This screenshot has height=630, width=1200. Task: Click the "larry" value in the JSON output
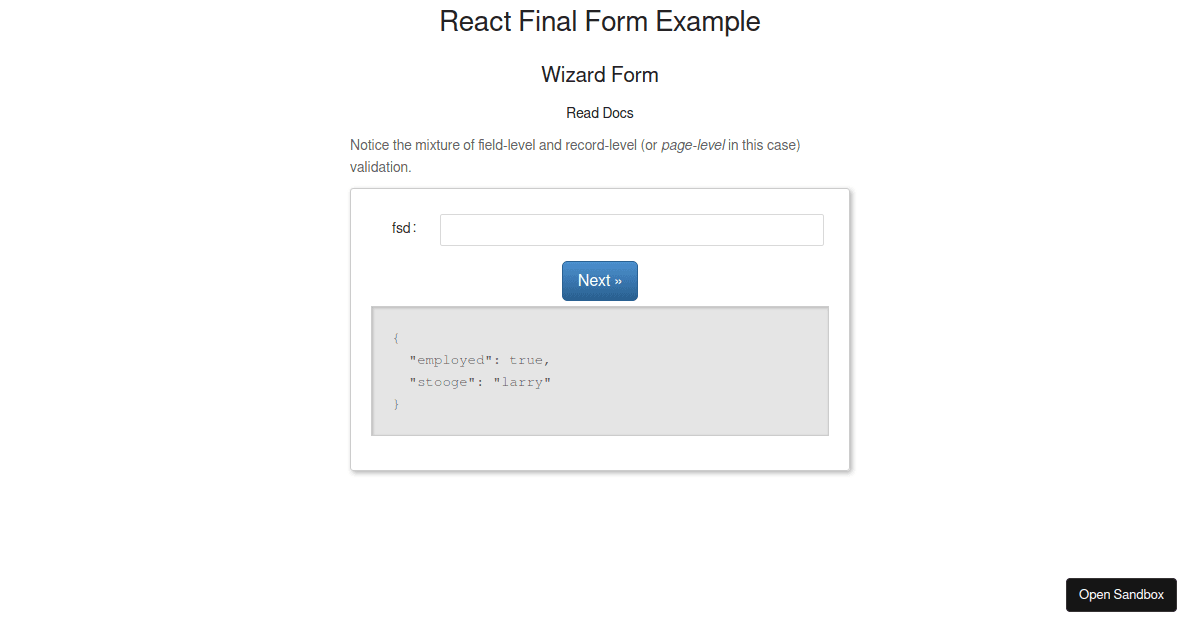coord(522,382)
